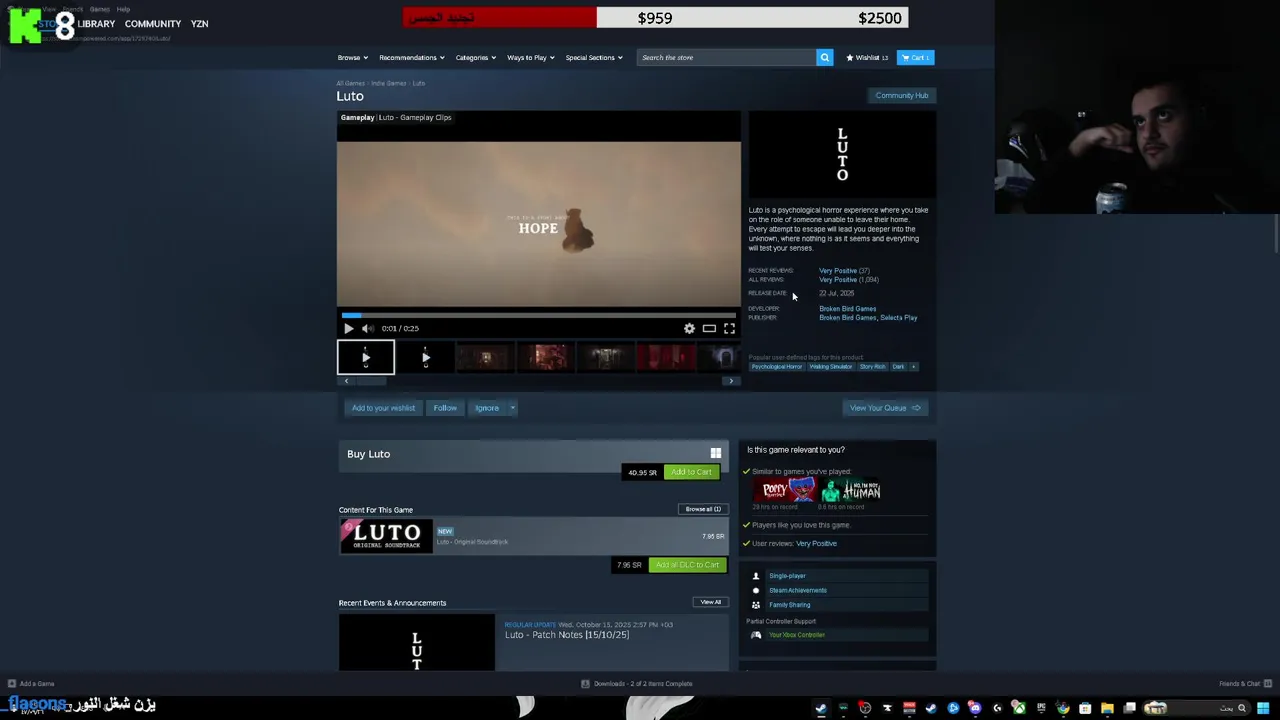Click the Walking Simulator tag

[x=831, y=367]
